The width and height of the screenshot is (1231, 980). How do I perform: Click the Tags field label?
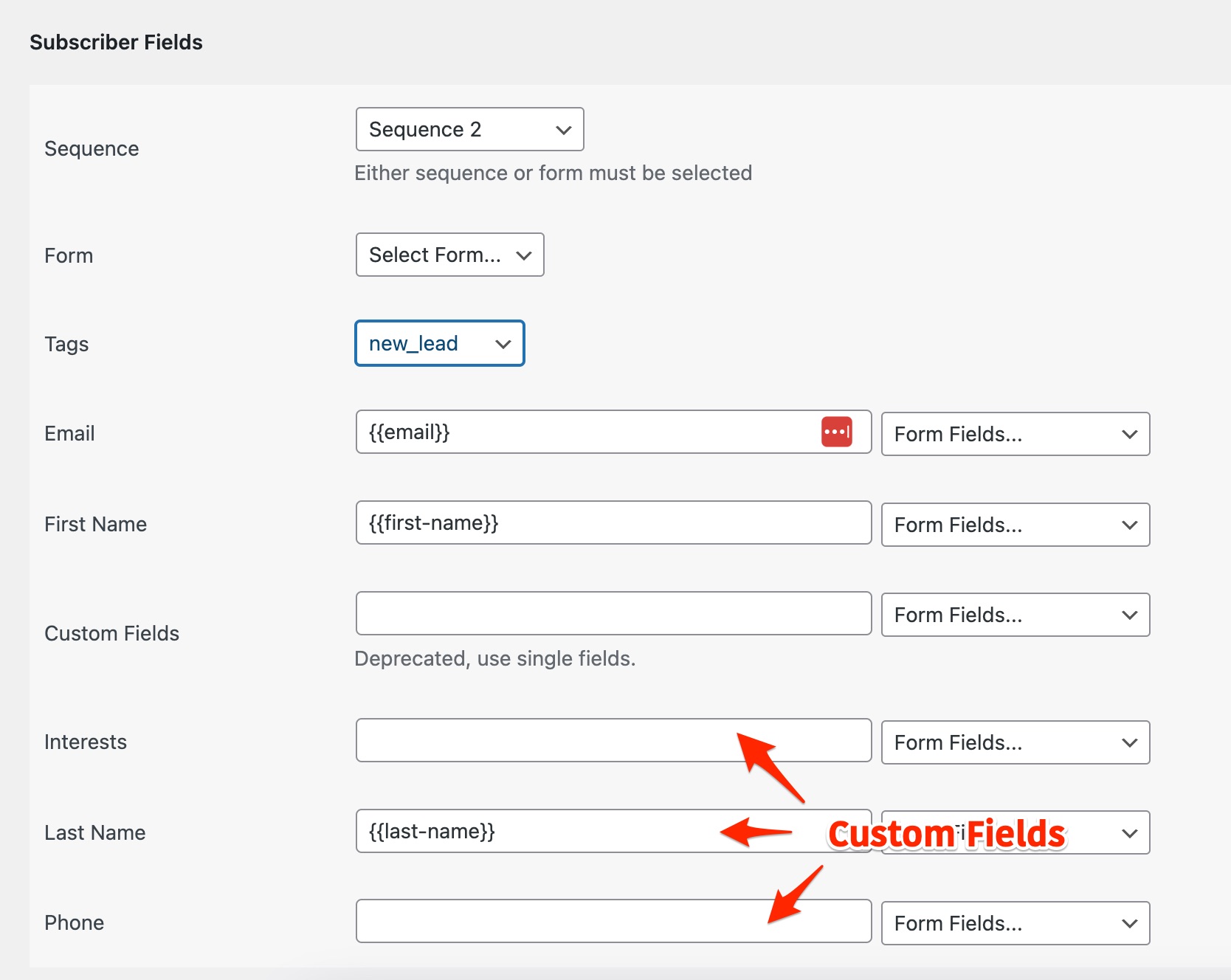[x=66, y=344]
